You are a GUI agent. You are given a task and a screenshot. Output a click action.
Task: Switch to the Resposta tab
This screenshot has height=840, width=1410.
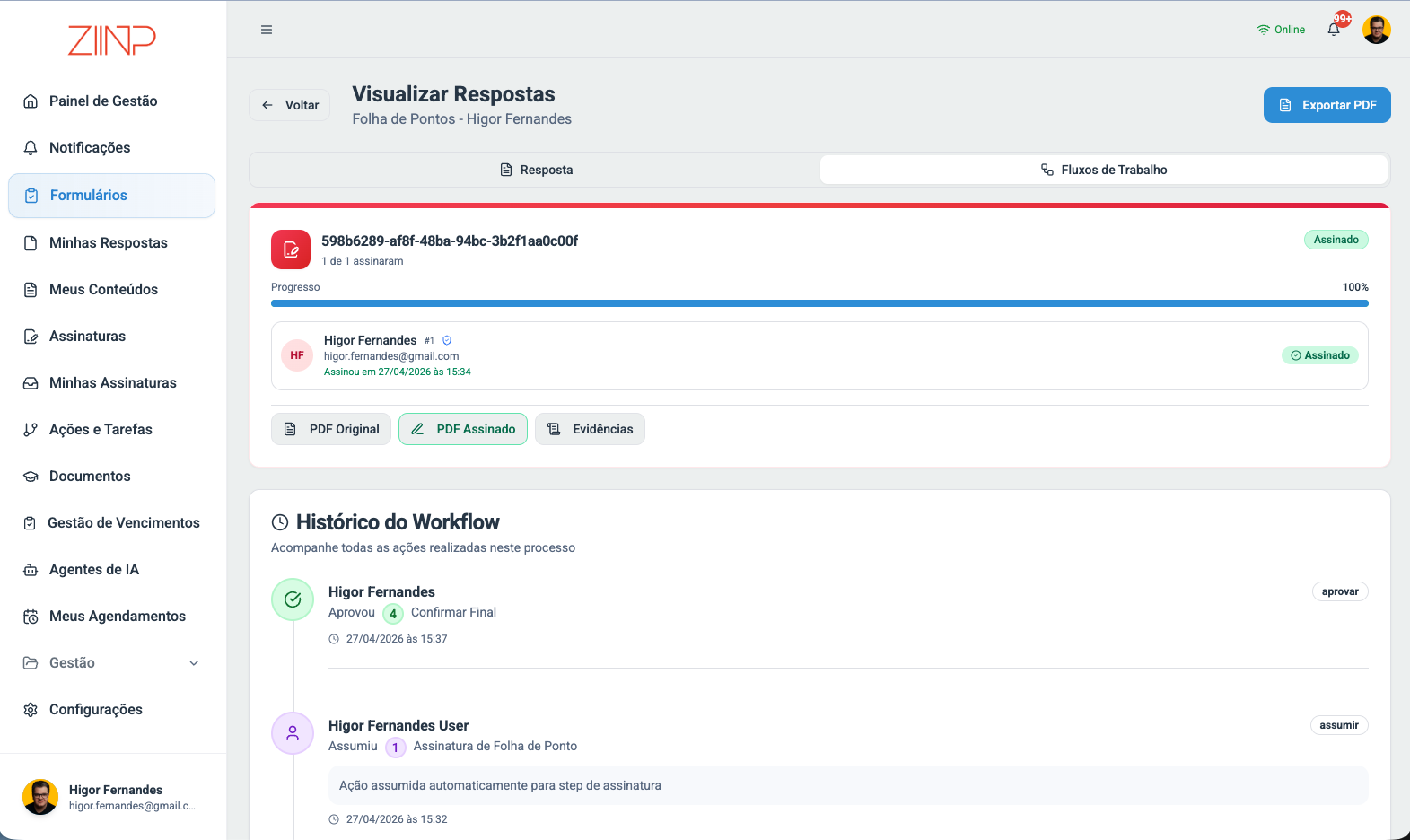(536, 170)
